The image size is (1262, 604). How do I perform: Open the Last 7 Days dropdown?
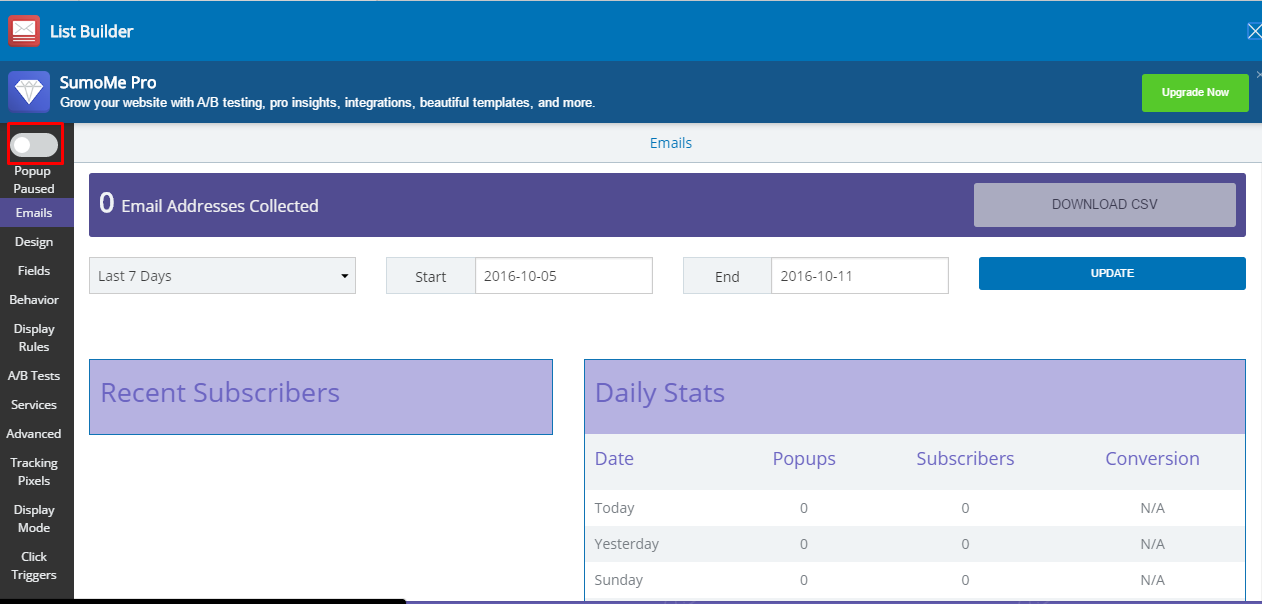(x=222, y=276)
